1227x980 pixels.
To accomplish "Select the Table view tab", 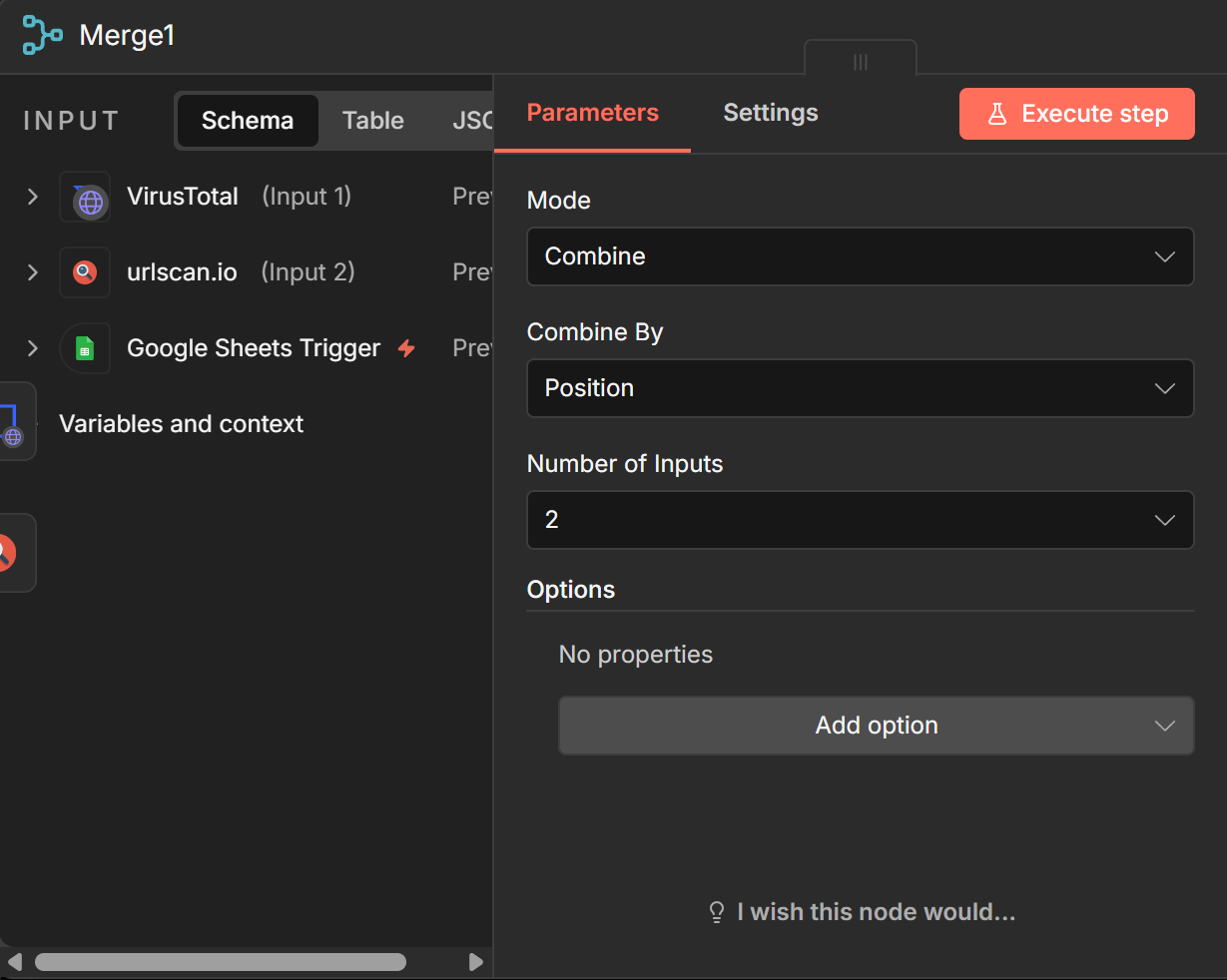I will (x=373, y=121).
